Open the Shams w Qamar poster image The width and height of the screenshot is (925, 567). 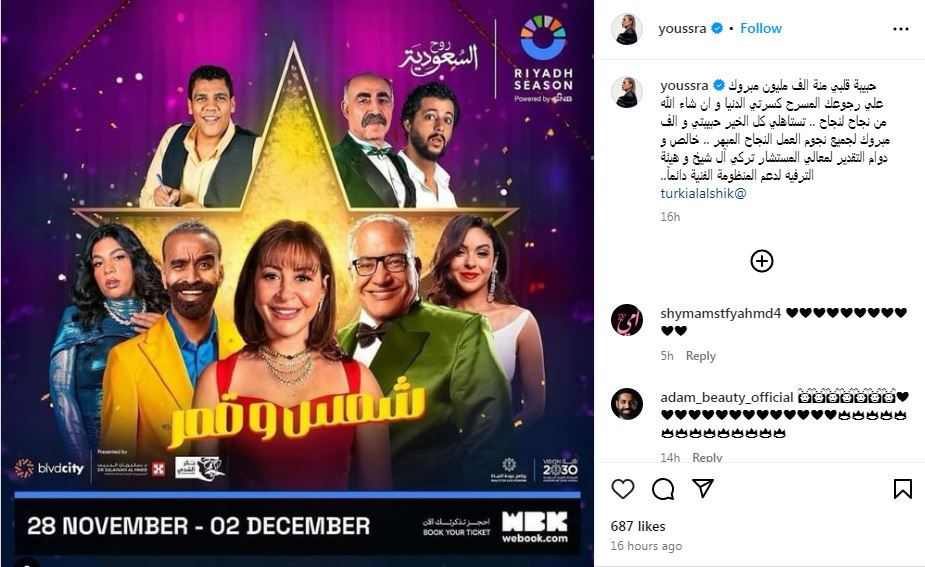(297, 283)
